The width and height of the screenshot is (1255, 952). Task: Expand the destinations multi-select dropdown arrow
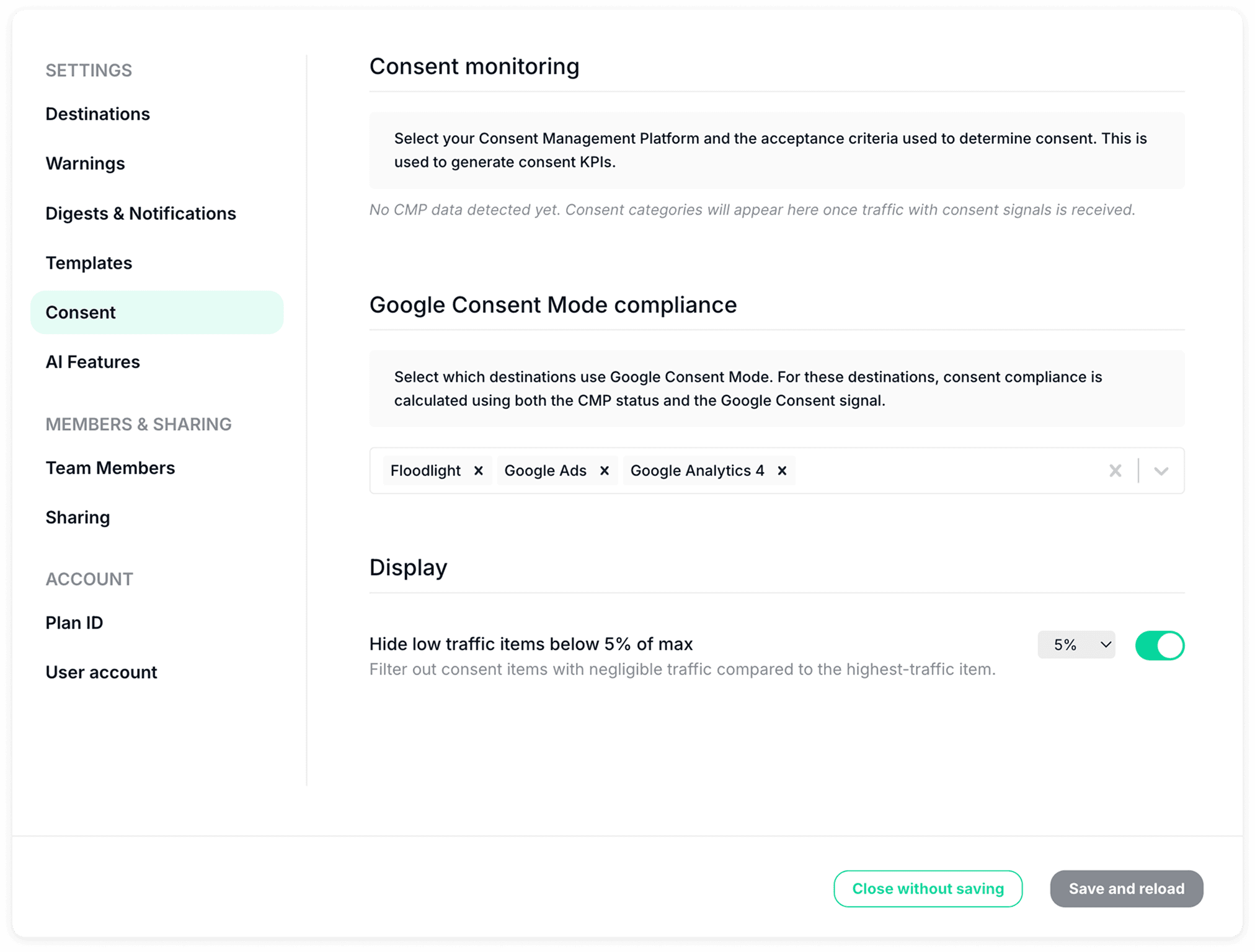coord(1161,471)
